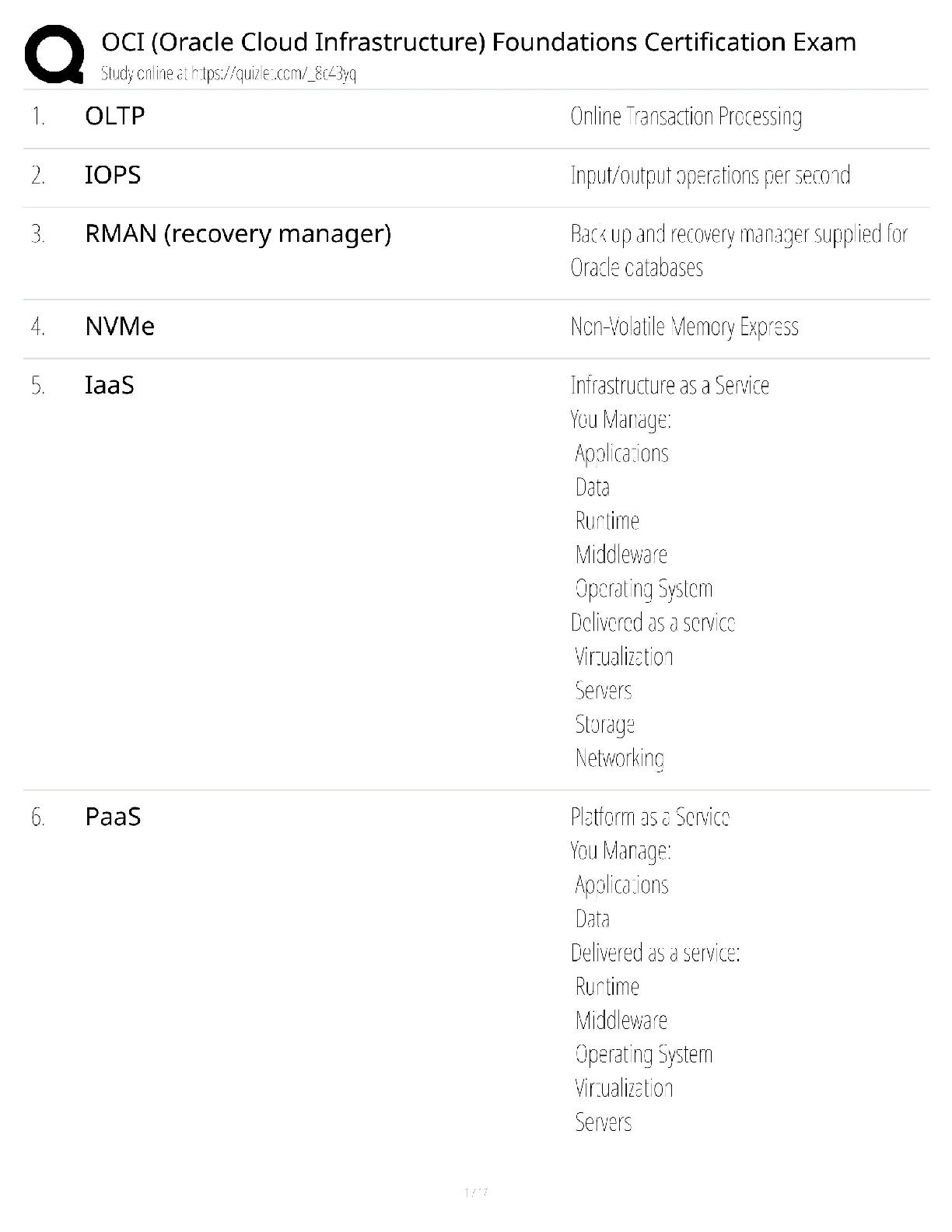Click Servers in the PaaS list
This screenshot has height=1232, width=952.
604,1122
